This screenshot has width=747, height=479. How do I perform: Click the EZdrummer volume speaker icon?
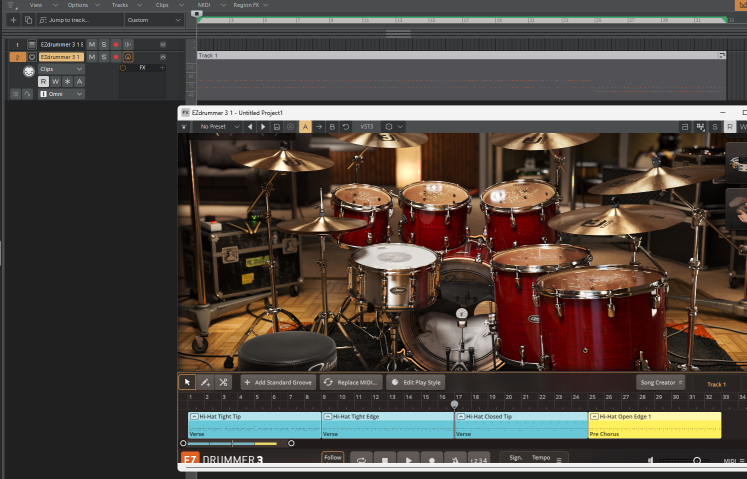pos(651,460)
